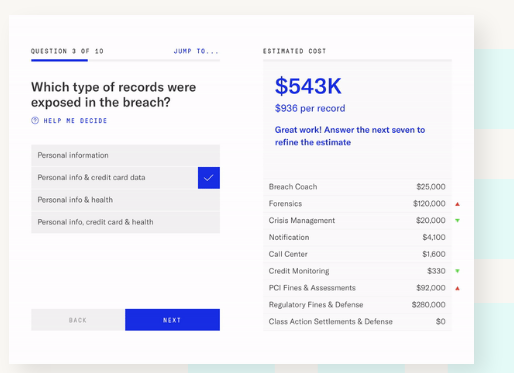This screenshot has width=514, height=373.
Task: Click the blue checkmark on selected option
Action: tap(209, 178)
